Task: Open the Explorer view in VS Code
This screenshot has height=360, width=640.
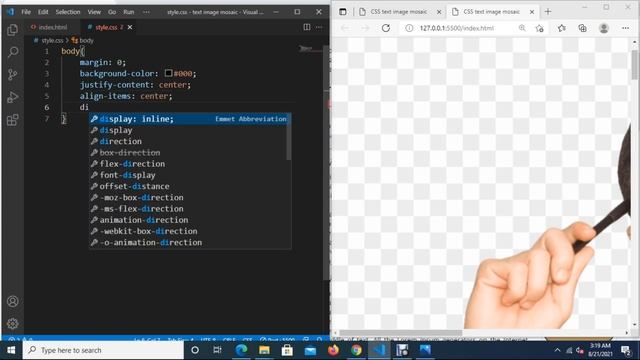Action: (13, 29)
